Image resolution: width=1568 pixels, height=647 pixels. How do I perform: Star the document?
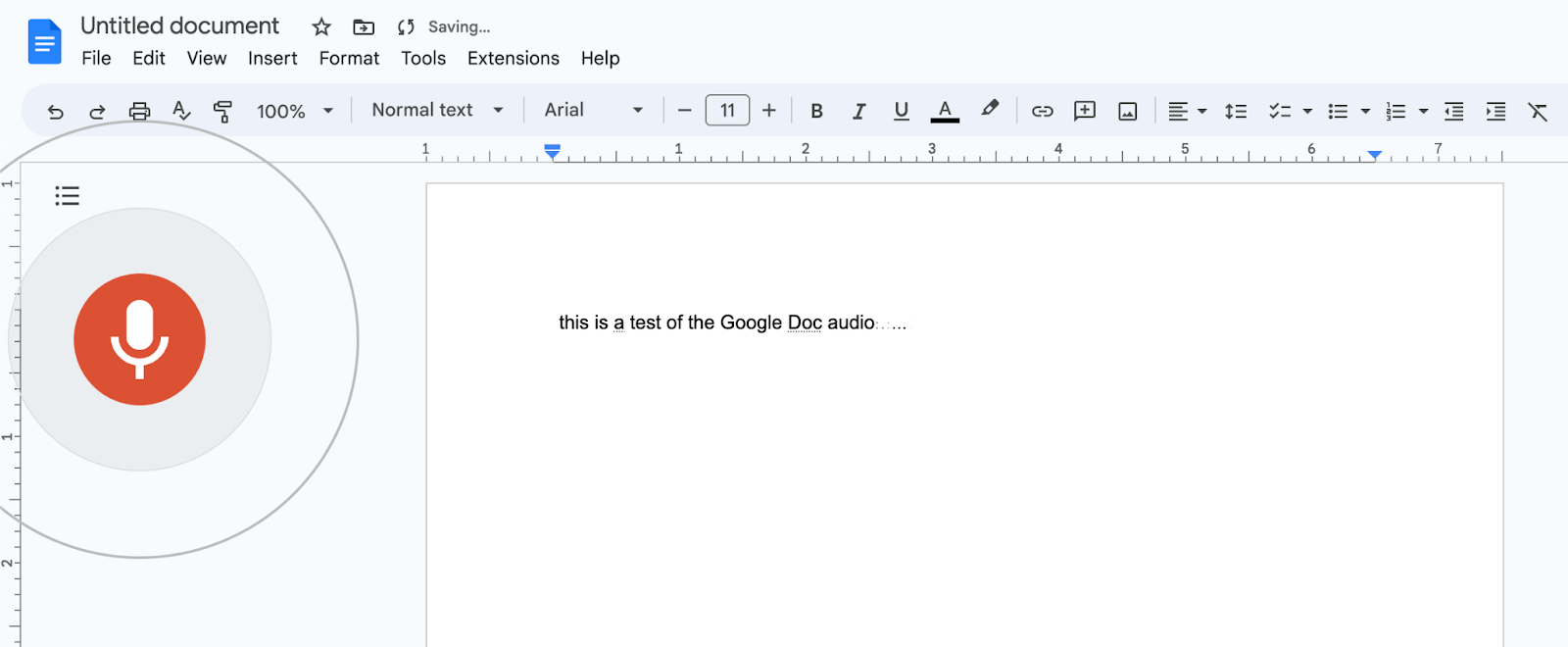321,27
